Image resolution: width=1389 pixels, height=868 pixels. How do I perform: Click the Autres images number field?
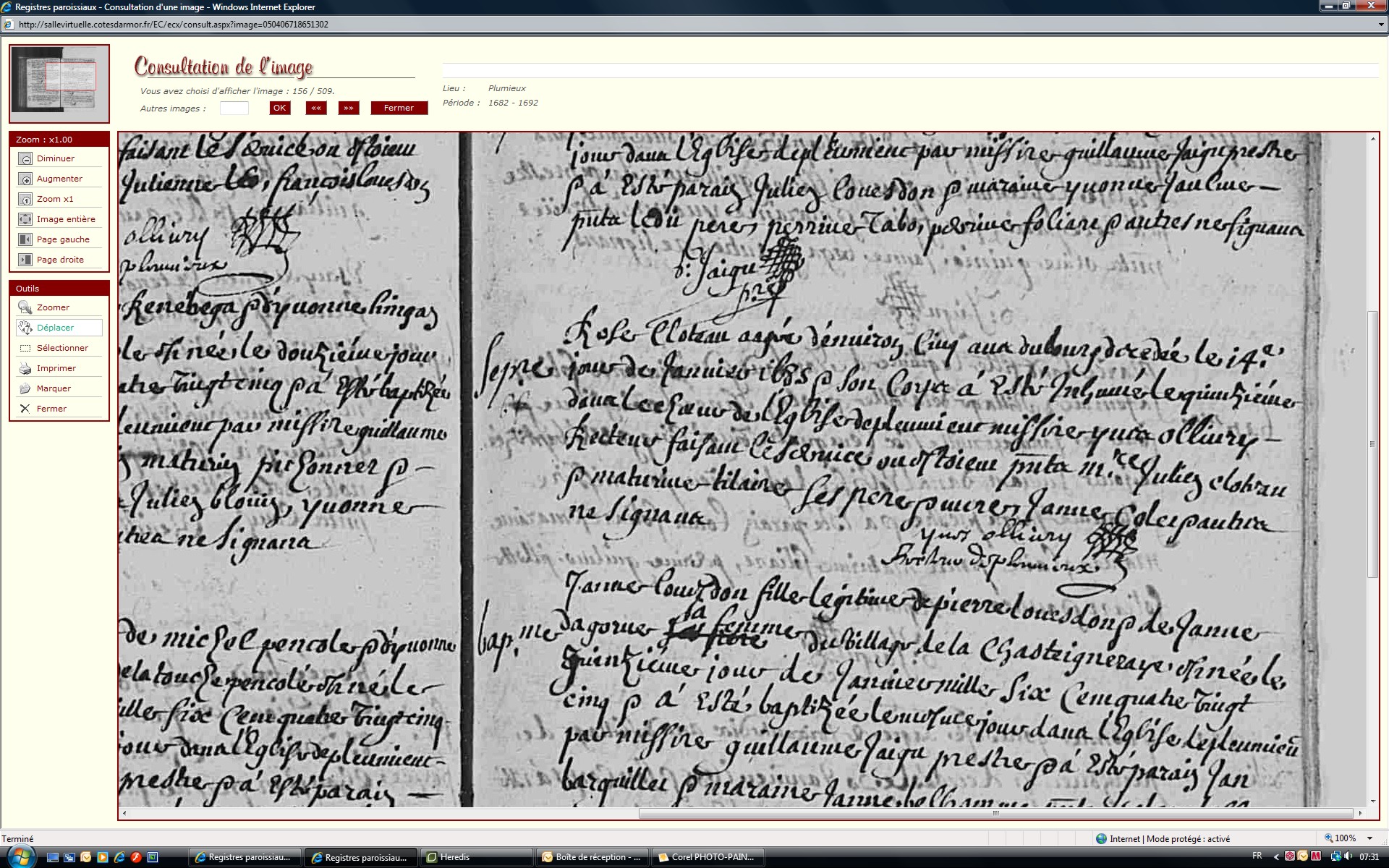(234, 109)
